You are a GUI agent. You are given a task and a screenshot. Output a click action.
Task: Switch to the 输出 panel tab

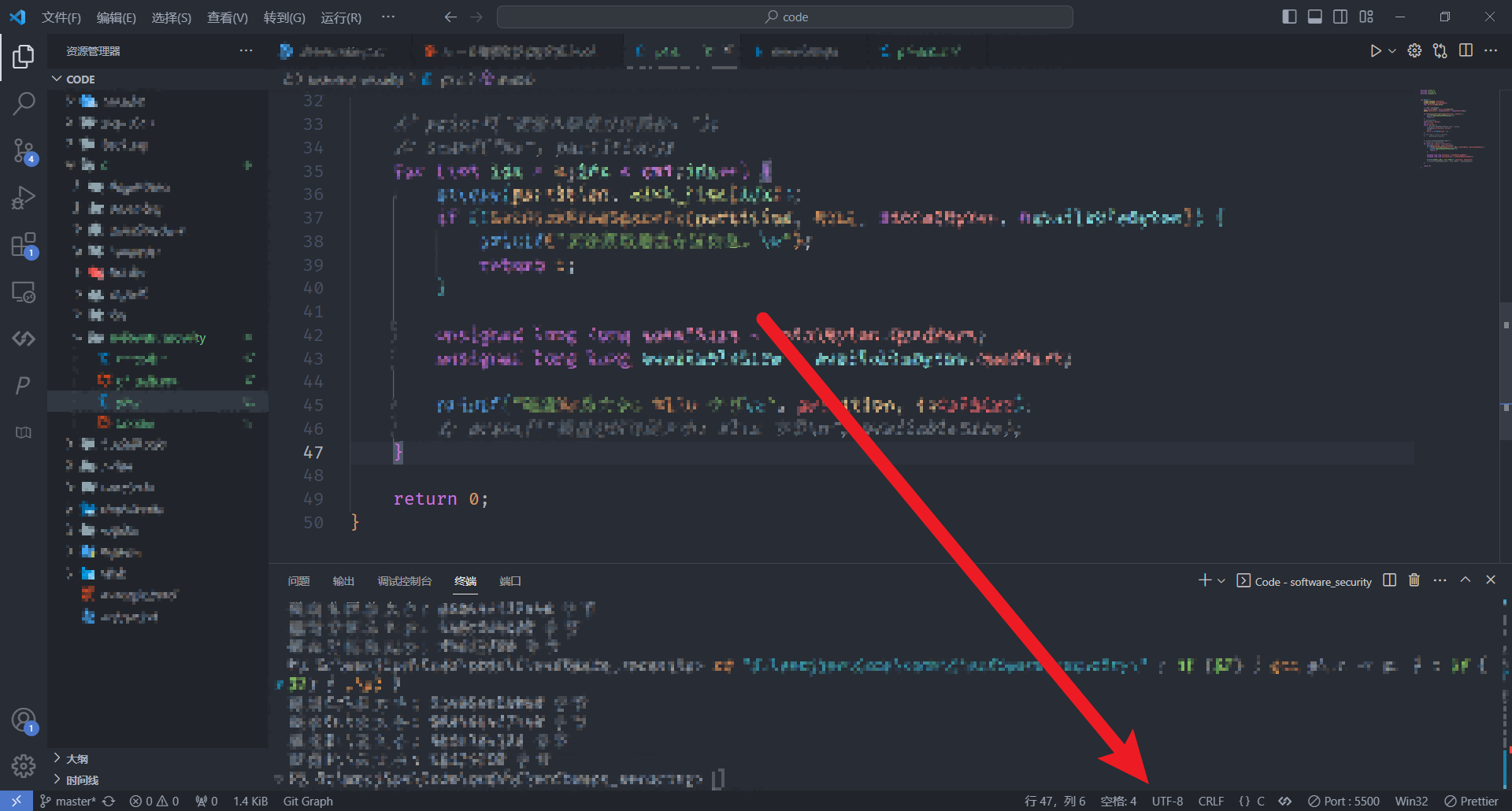[x=343, y=581]
